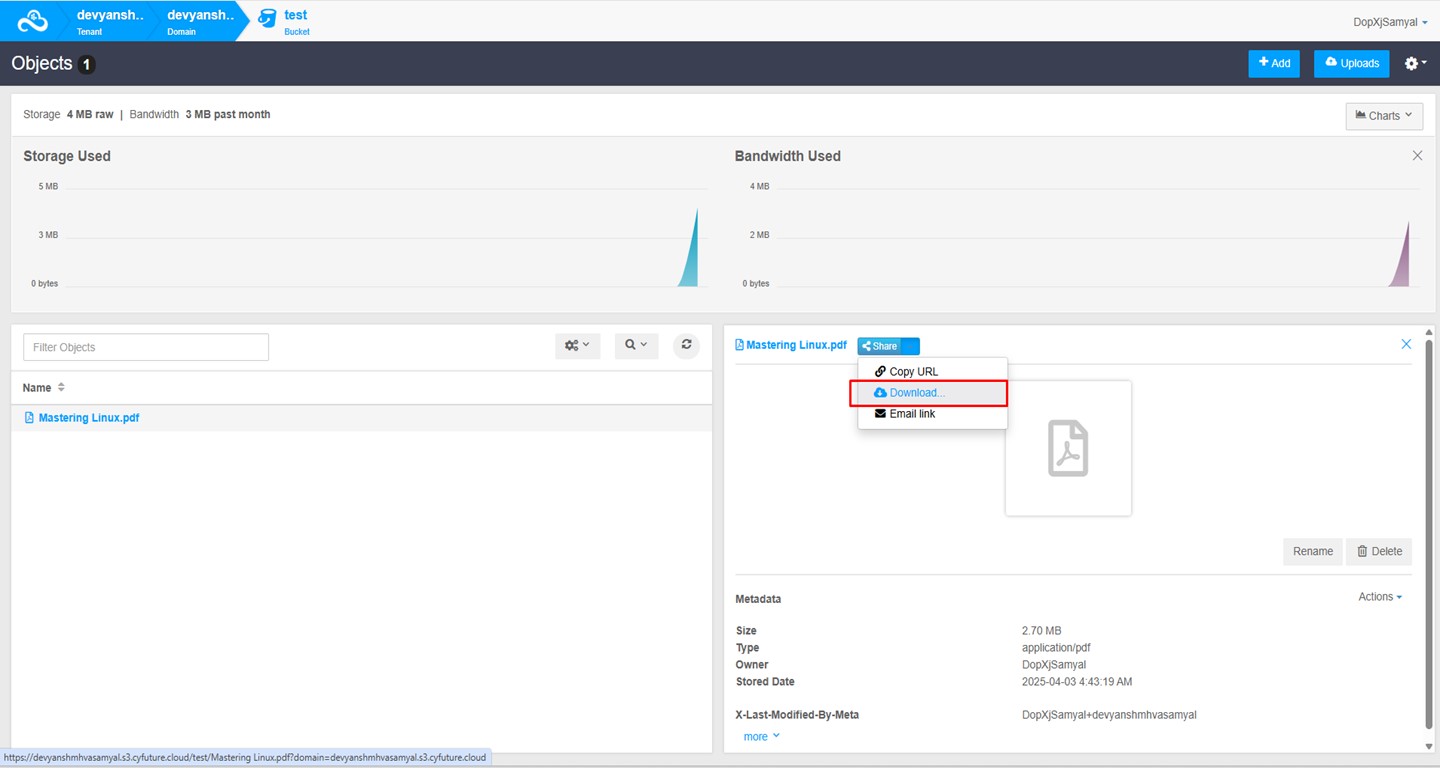Open the DopXjSamyal user menu
1440x768 pixels.
tap(1390, 22)
